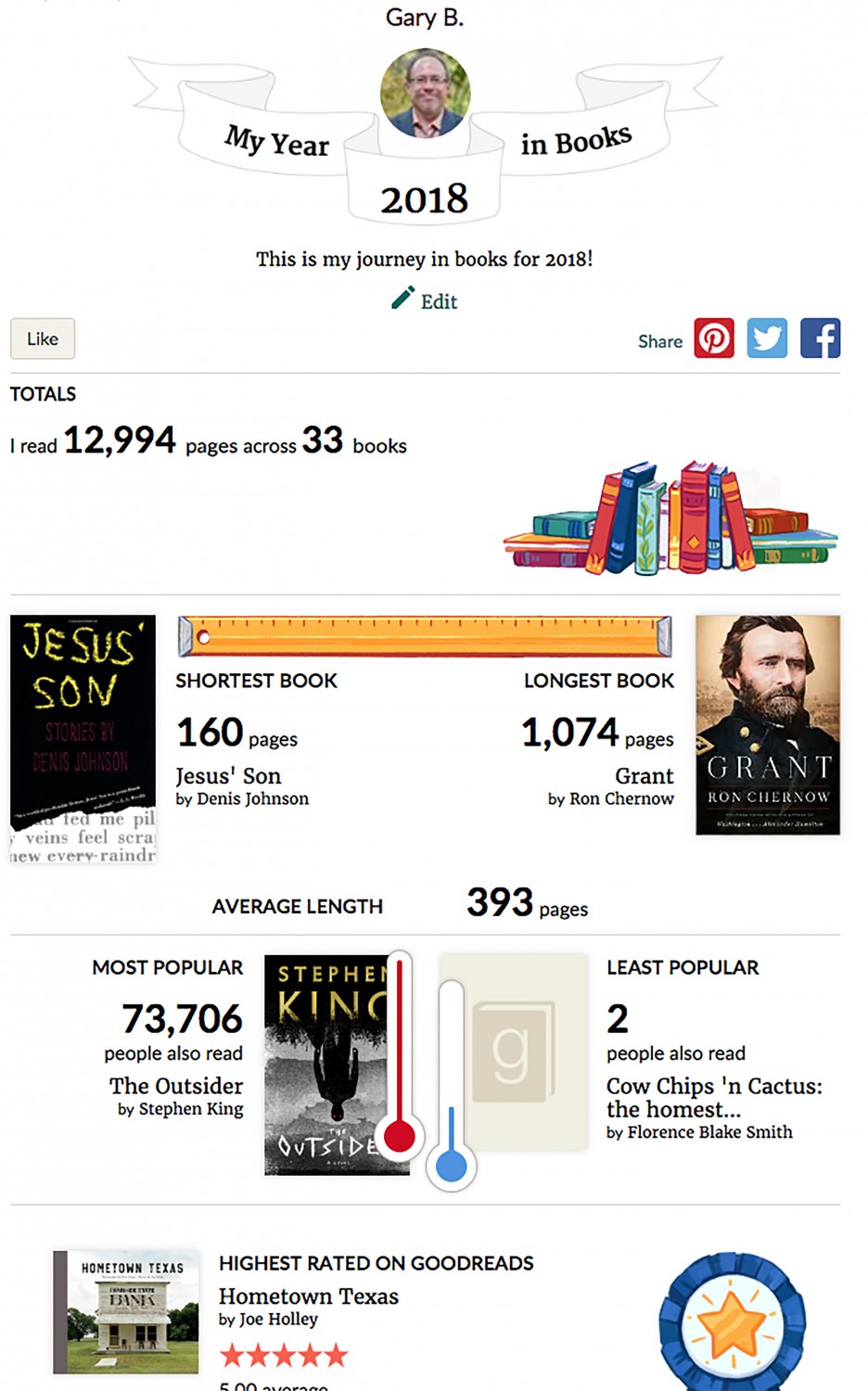
Task: Open the Jesus' Son title link
Action: (x=228, y=776)
